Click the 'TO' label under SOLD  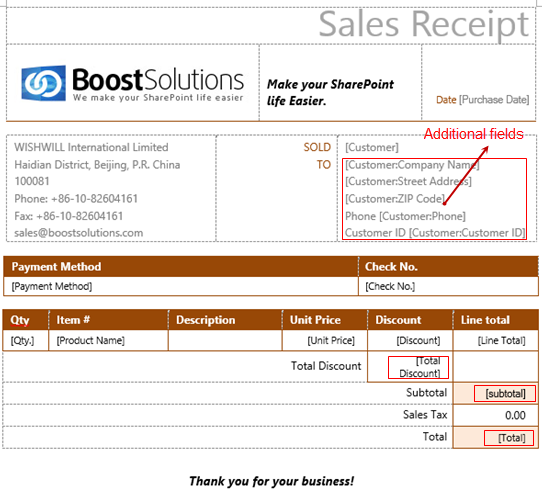click(x=324, y=165)
